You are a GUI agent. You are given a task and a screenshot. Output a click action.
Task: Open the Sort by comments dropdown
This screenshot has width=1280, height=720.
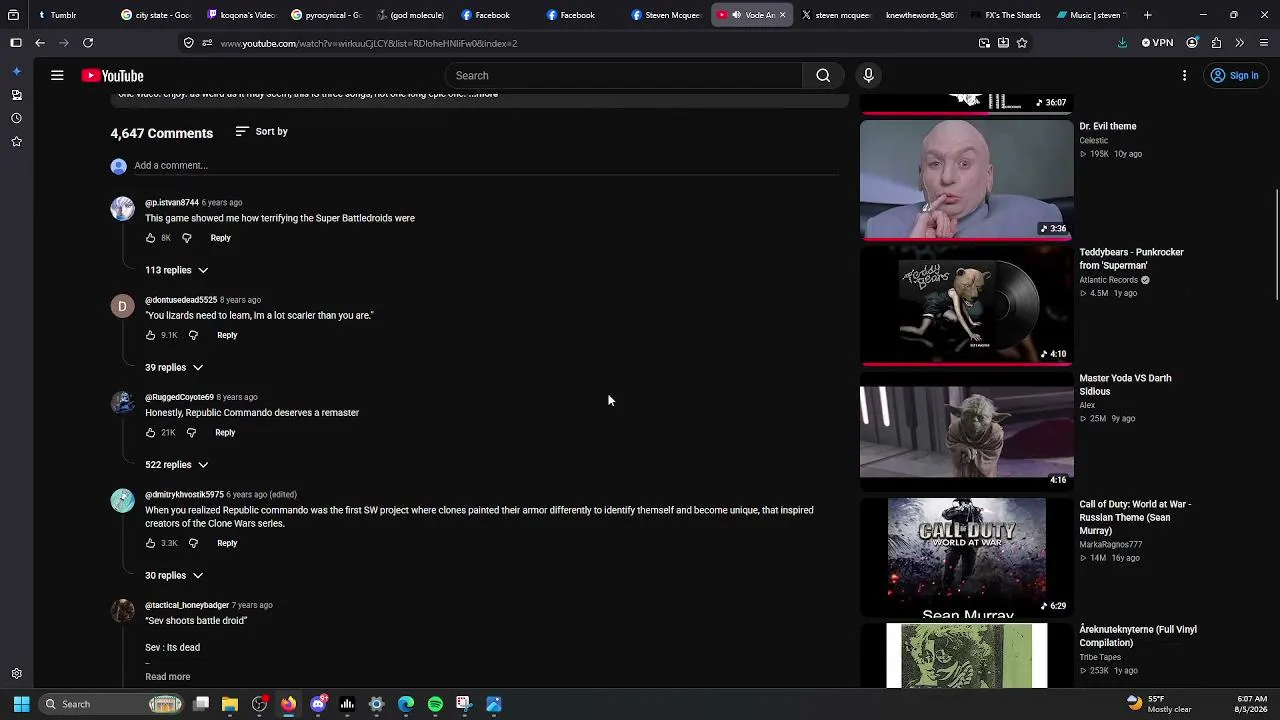pyautogui.click(x=261, y=132)
